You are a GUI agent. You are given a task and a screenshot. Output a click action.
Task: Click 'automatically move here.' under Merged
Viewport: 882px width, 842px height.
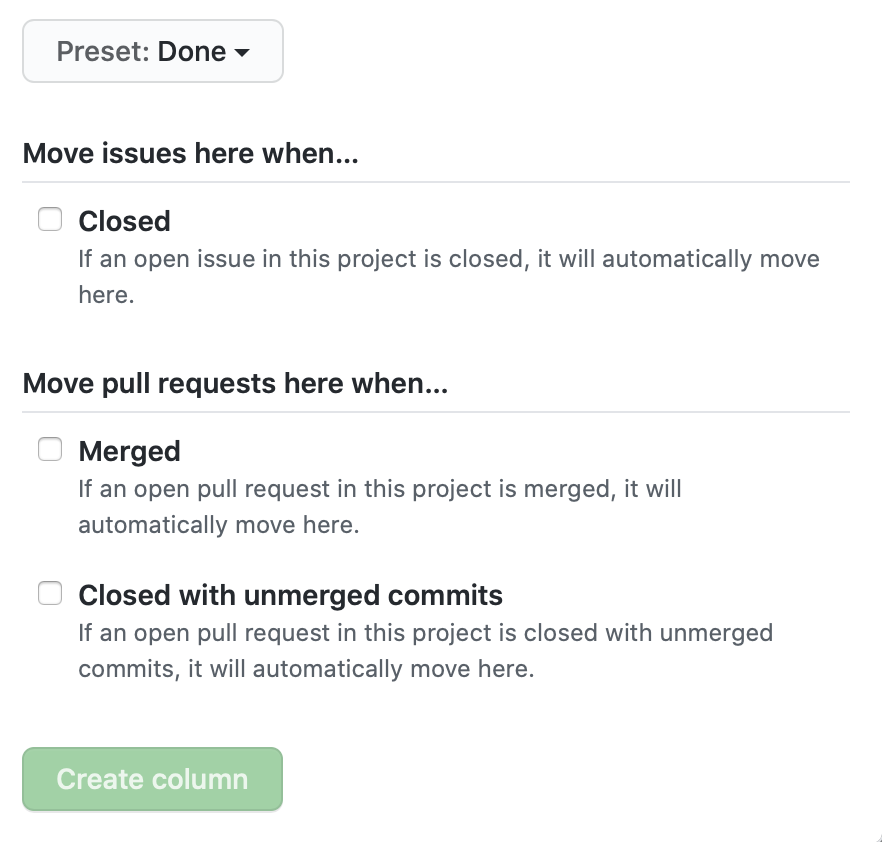[218, 525]
